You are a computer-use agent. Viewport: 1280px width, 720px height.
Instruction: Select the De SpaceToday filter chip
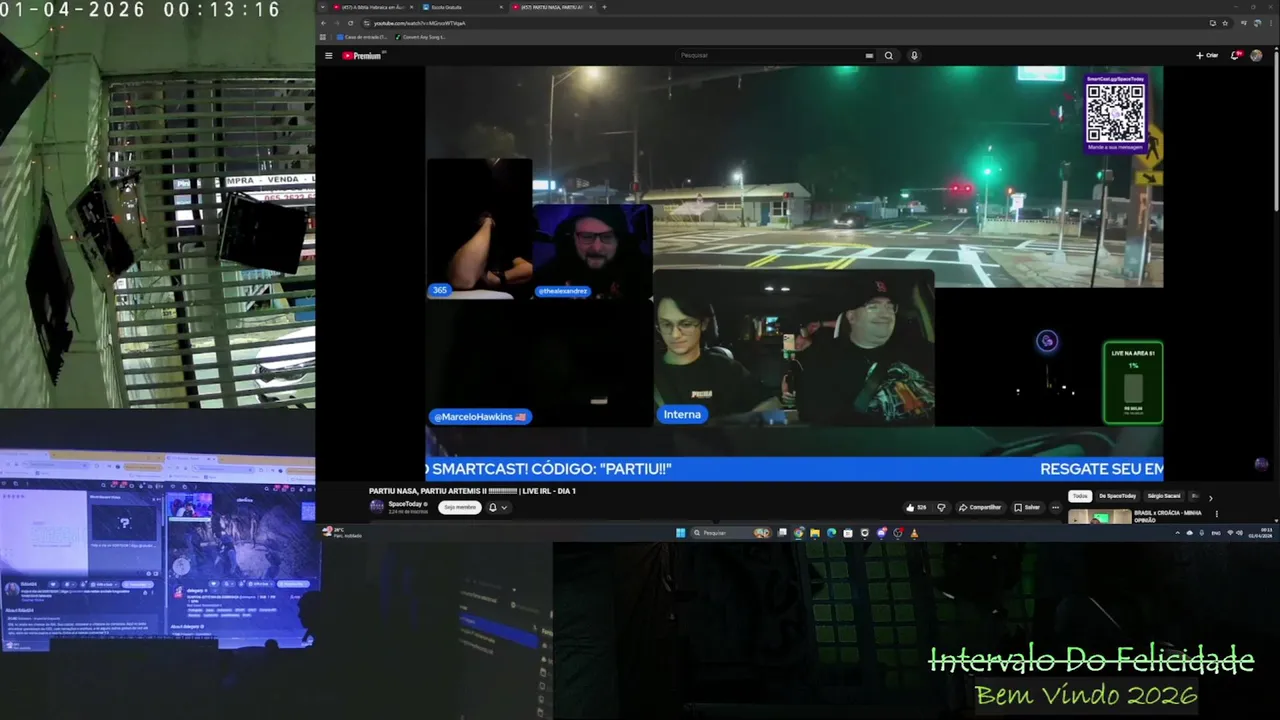[1117, 496]
